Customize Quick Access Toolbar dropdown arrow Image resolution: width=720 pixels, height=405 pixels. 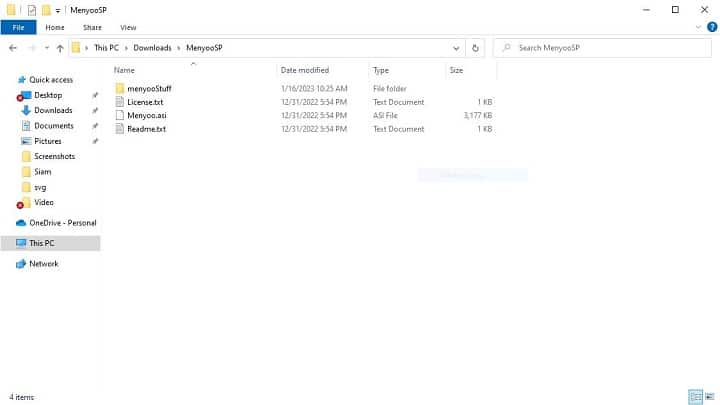pyautogui.click(x=58, y=11)
